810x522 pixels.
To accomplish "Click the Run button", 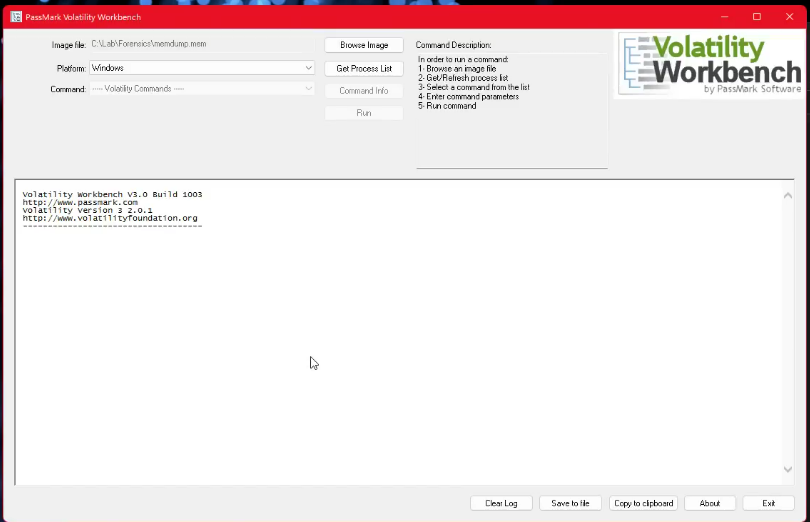I will click(x=364, y=113).
